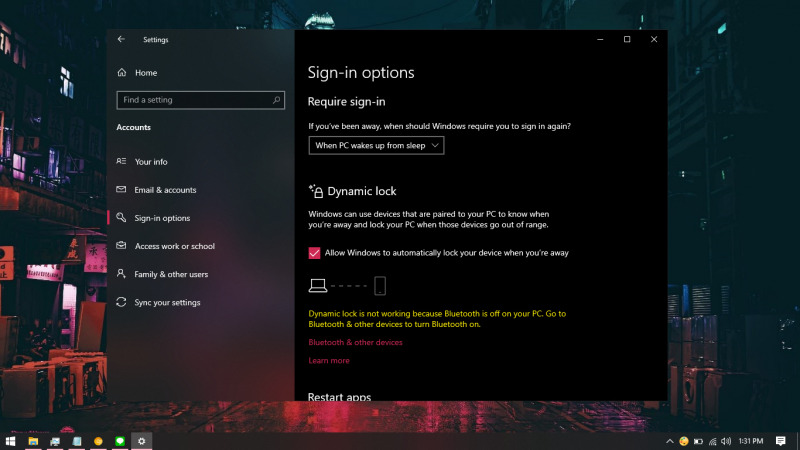Open the green chat app on the taskbar
The height and width of the screenshot is (450, 800).
click(x=120, y=441)
